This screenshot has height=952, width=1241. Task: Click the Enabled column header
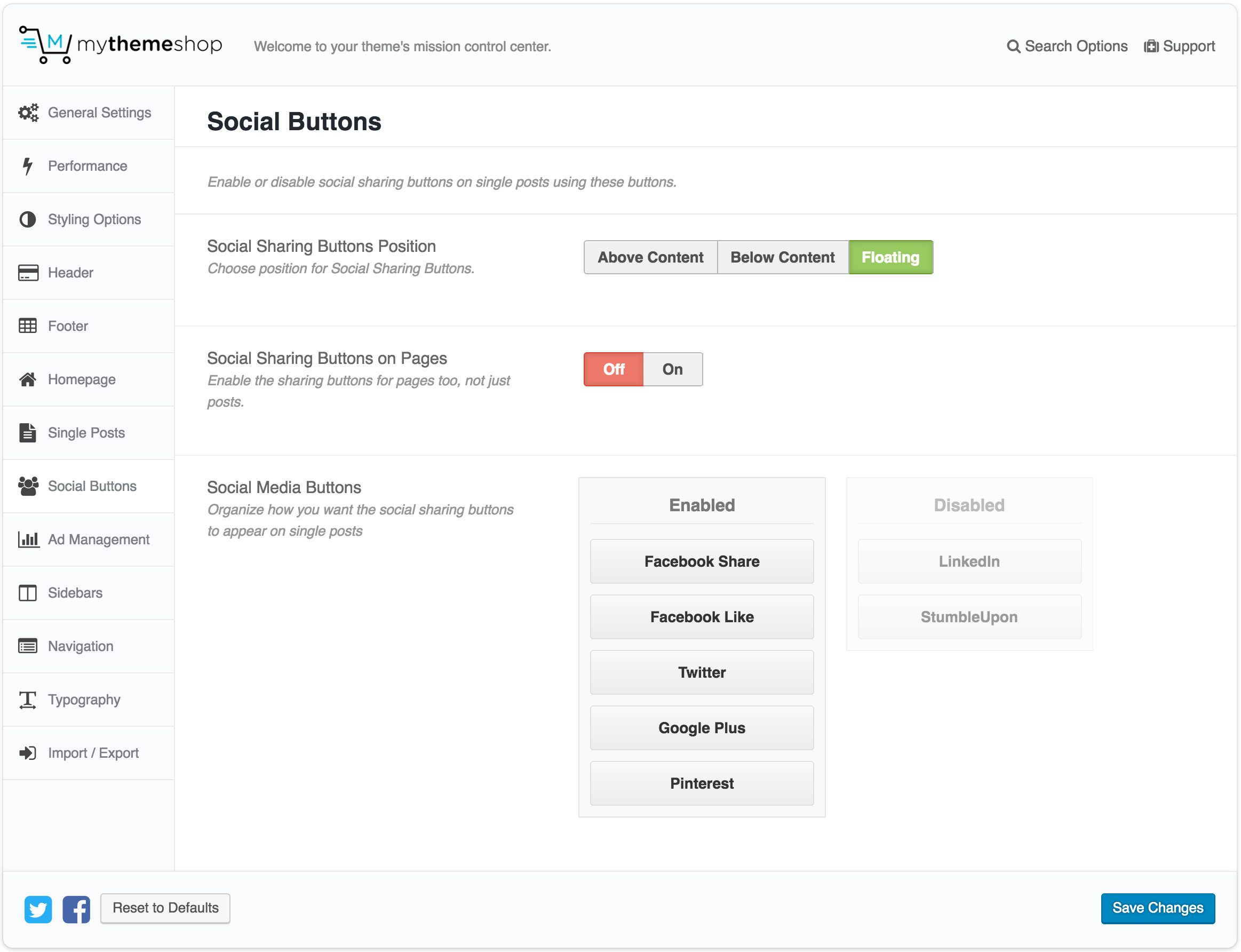point(702,505)
